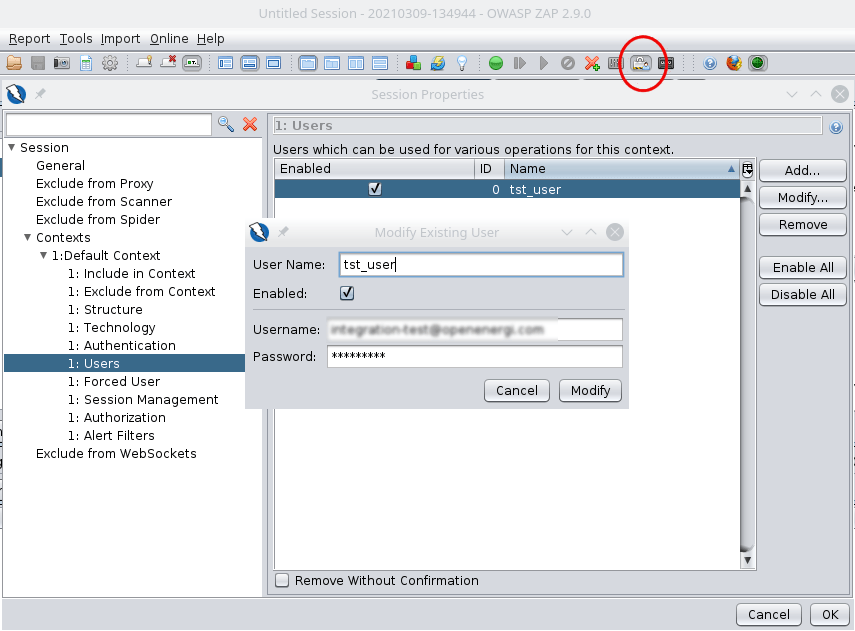Launch the Firefox browser icon in toolbar
855x631 pixels.
click(x=734, y=63)
